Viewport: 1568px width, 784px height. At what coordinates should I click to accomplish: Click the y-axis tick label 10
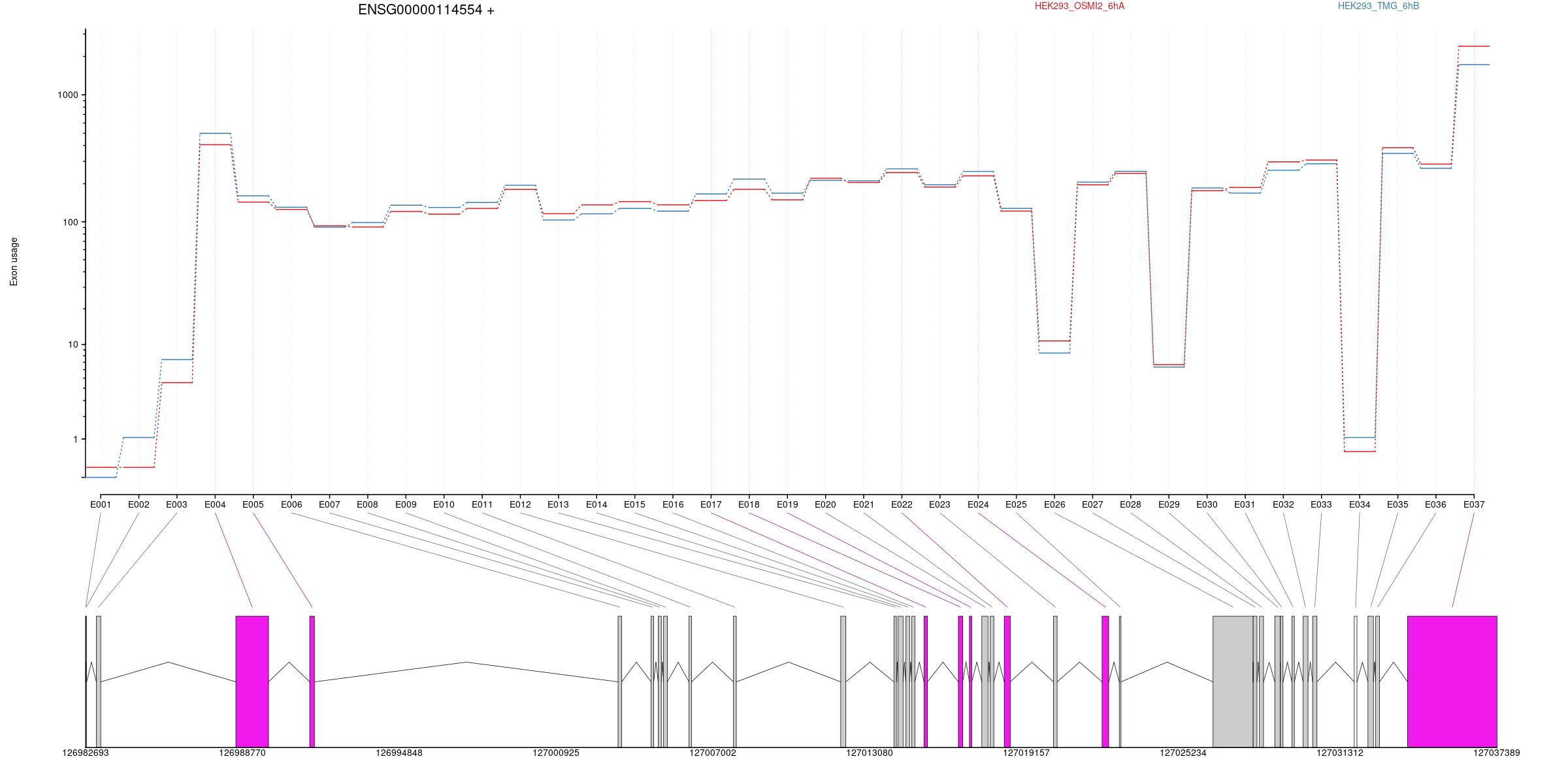tap(73, 344)
